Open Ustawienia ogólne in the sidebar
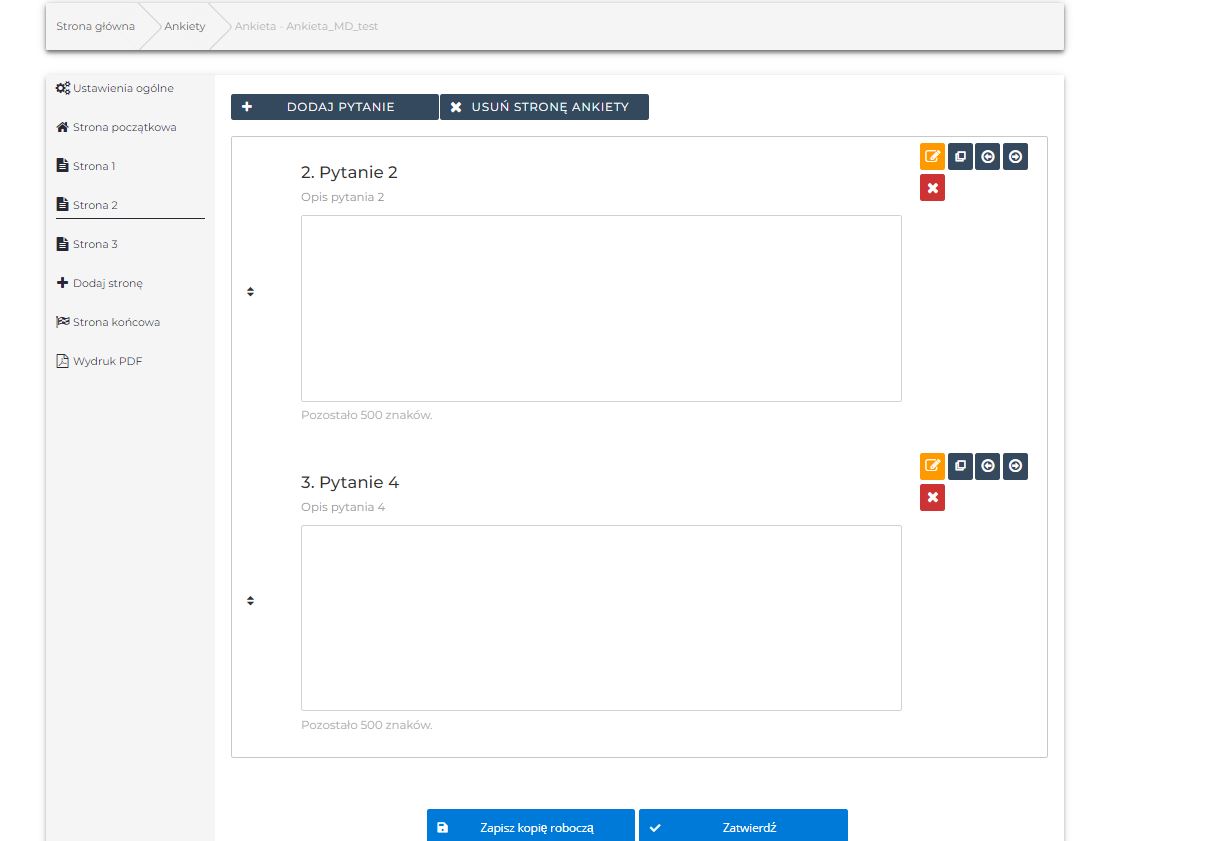Viewport: 1220px width, 841px height. [122, 88]
